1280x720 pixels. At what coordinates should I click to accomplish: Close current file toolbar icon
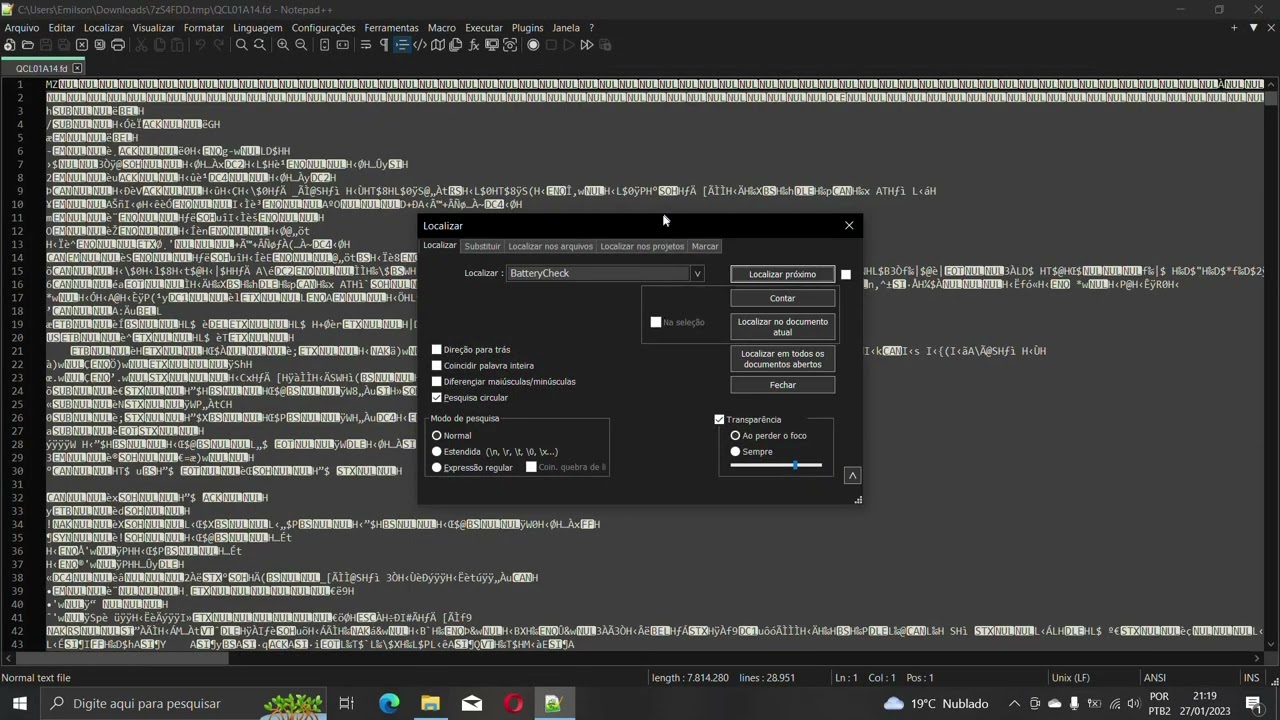[x=82, y=45]
